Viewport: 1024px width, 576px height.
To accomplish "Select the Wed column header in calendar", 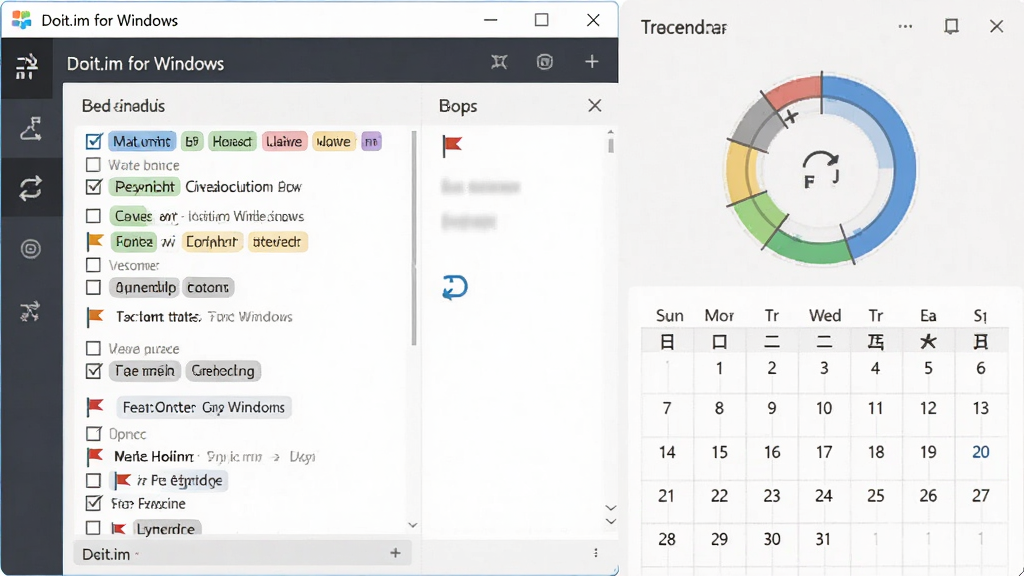I will [x=825, y=316].
